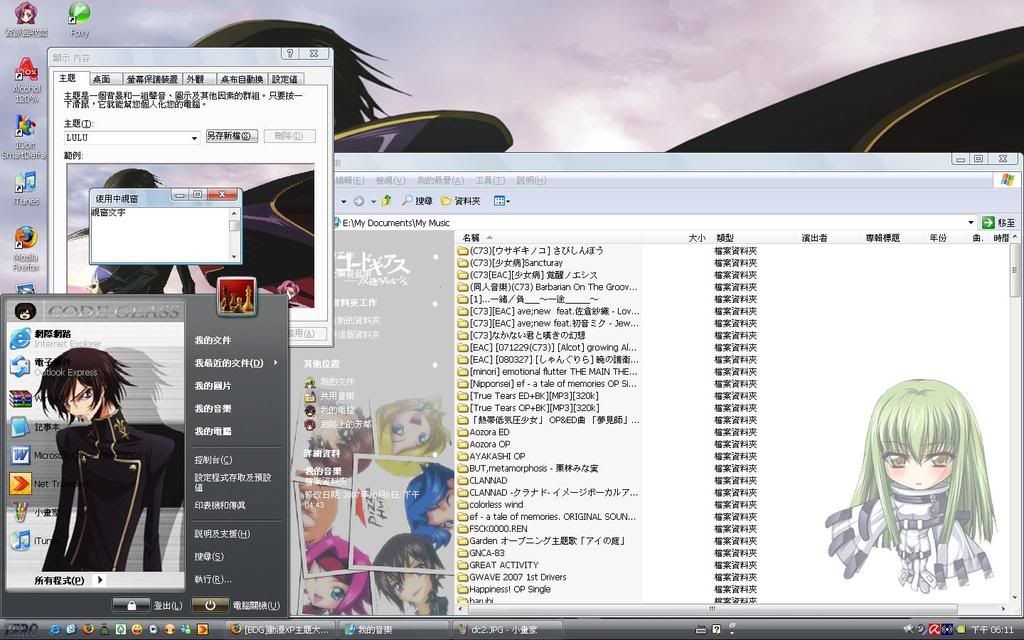Open 印表機和傳真 from Start menu

(x=220, y=505)
